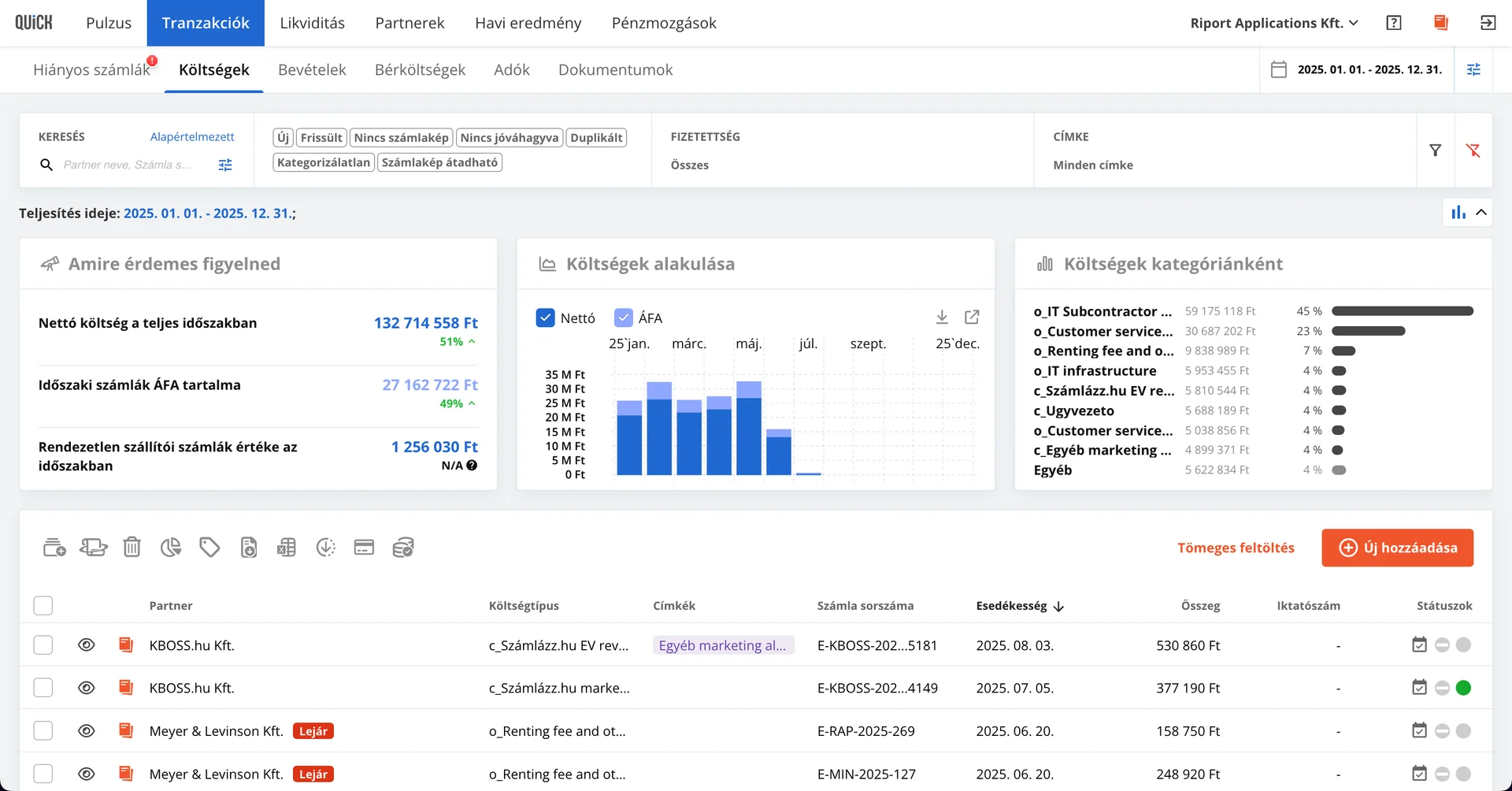Viewport: 1512px width, 791px height.
Task: Click the Új hozzáadása button
Action: (x=1397, y=548)
